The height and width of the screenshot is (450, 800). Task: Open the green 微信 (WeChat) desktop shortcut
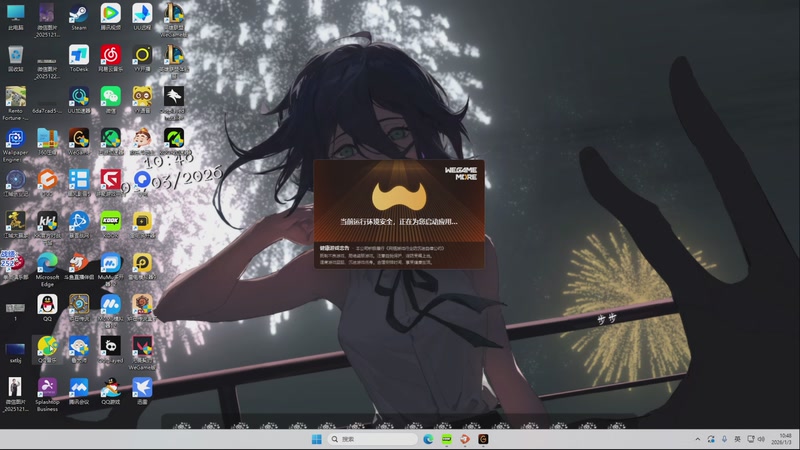click(110, 100)
